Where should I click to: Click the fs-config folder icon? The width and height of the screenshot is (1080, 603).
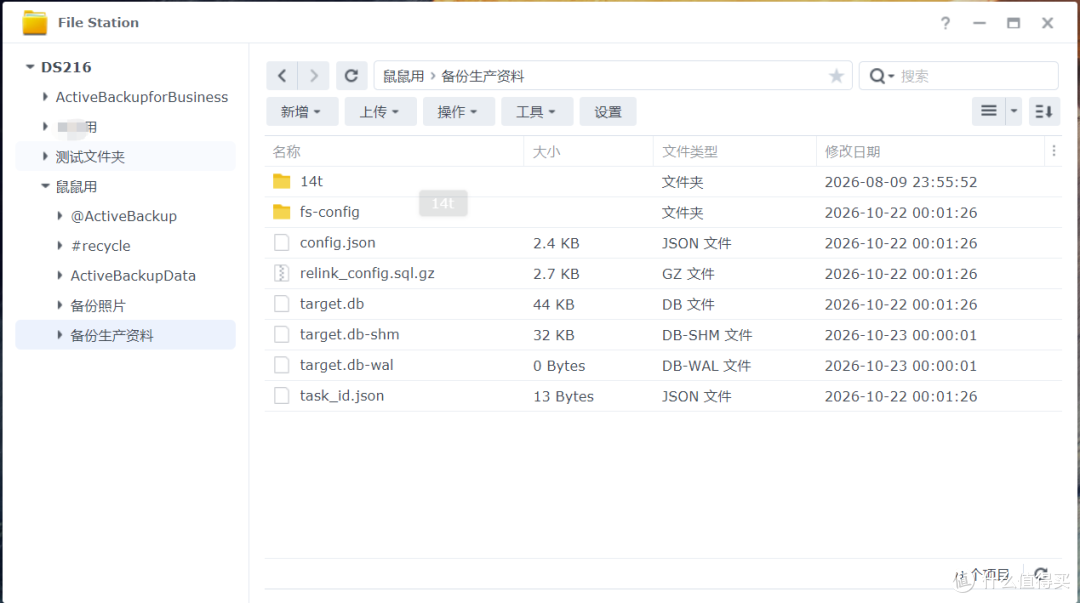click(282, 212)
